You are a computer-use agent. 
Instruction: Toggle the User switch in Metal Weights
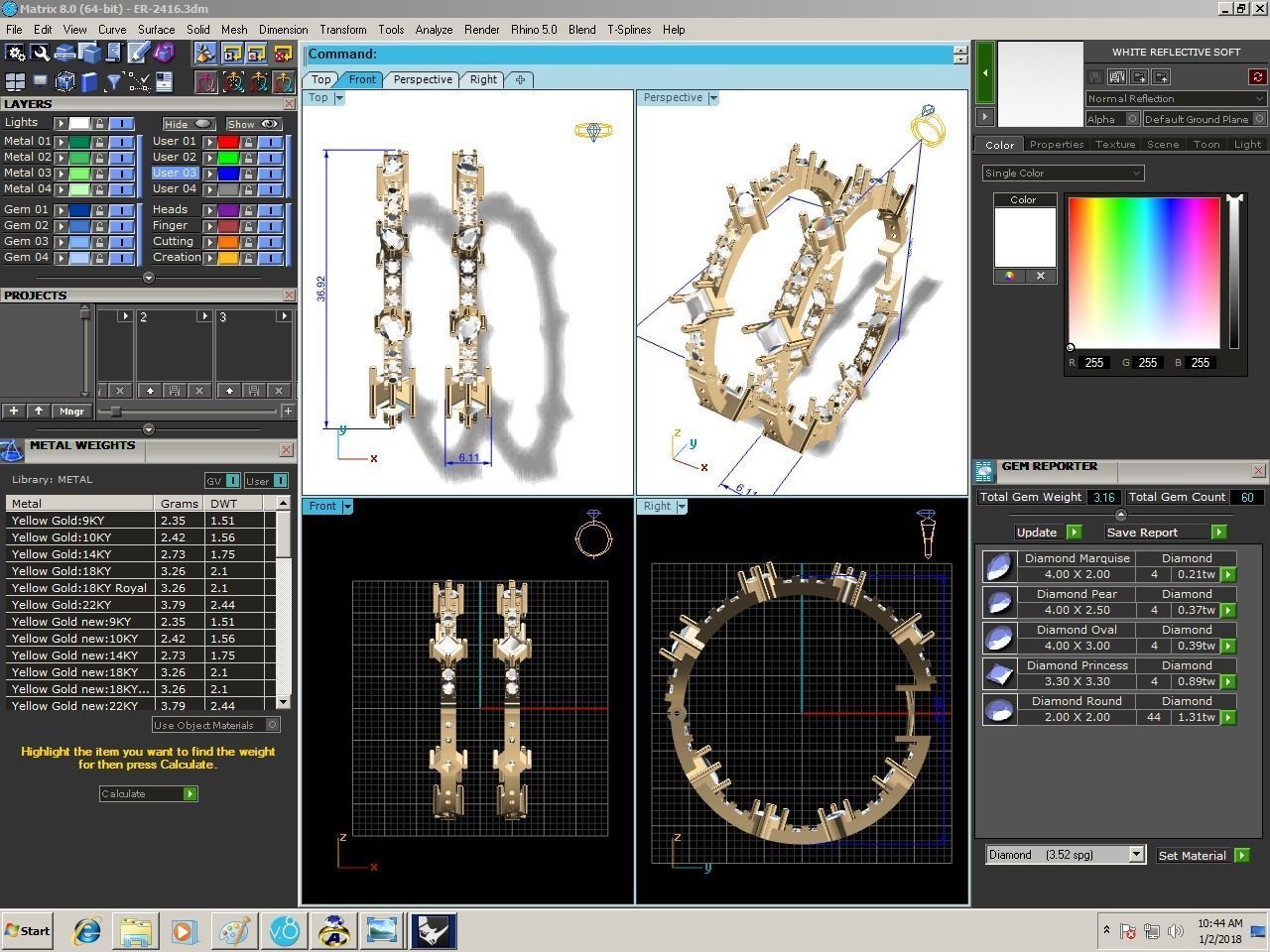click(281, 481)
